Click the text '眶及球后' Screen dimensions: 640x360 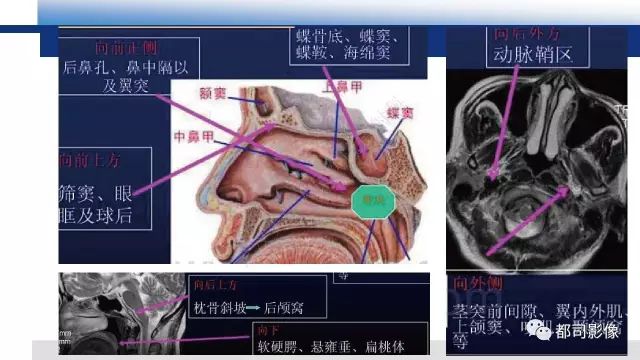(x=96, y=215)
